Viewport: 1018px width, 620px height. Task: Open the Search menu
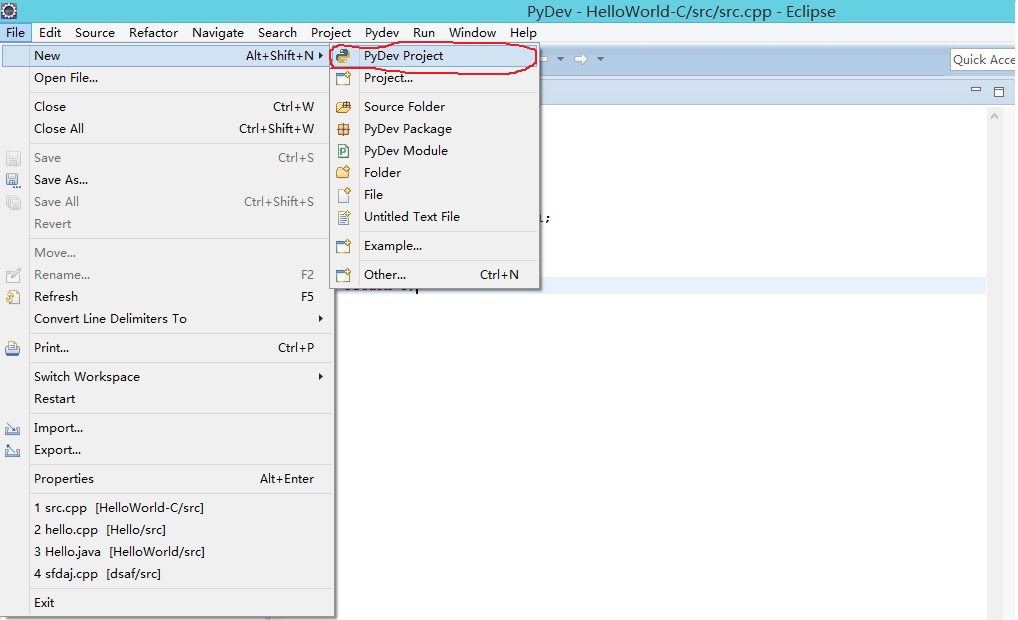point(277,32)
